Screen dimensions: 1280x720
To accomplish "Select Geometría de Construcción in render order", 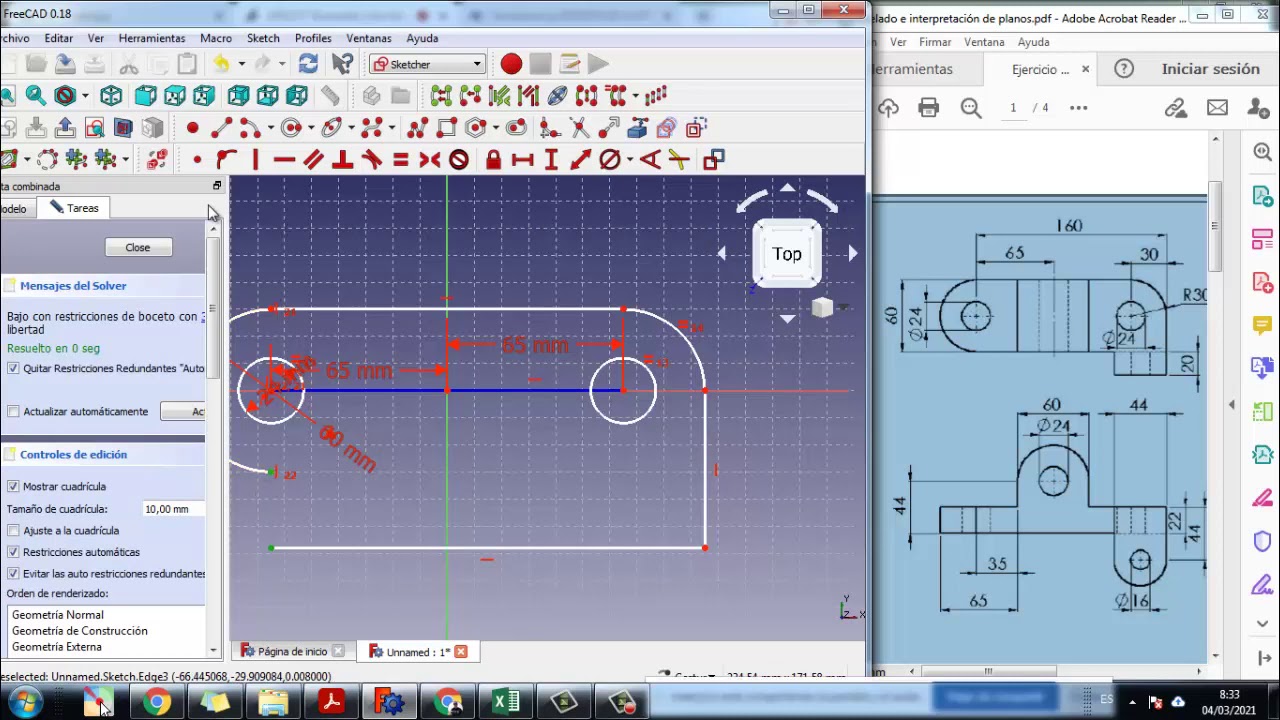I will coord(80,631).
